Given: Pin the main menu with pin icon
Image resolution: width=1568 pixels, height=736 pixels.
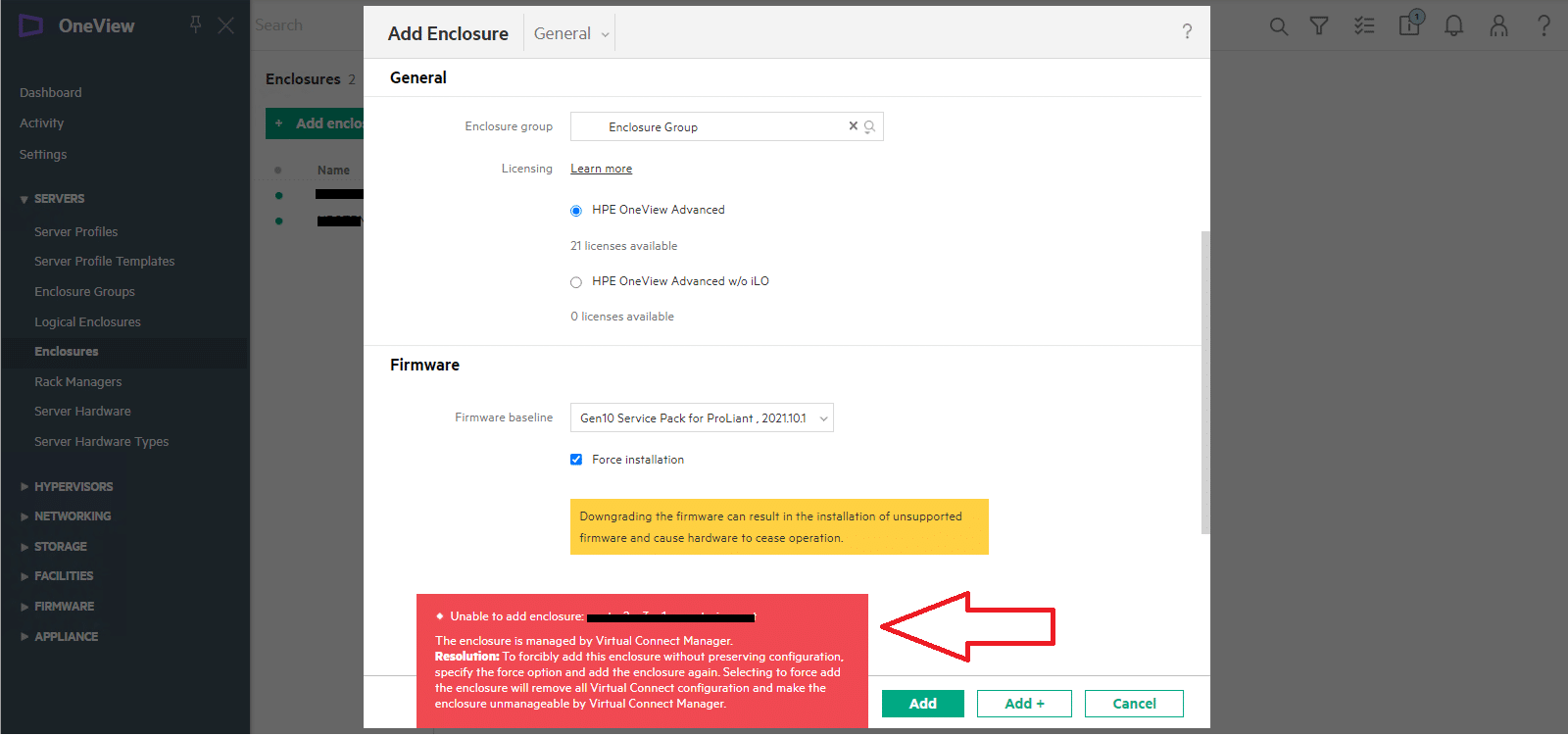Looking at the screenshot, I should 195,25.
